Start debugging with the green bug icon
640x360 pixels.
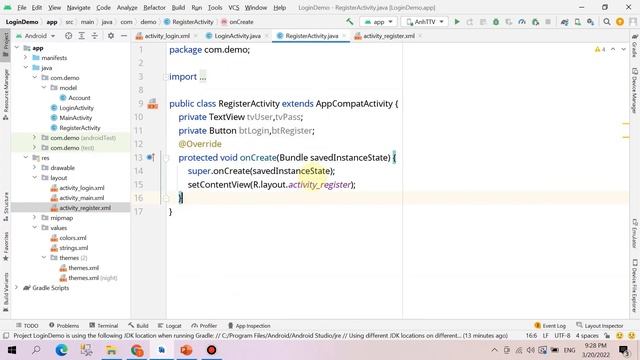[x=496, y=22]
